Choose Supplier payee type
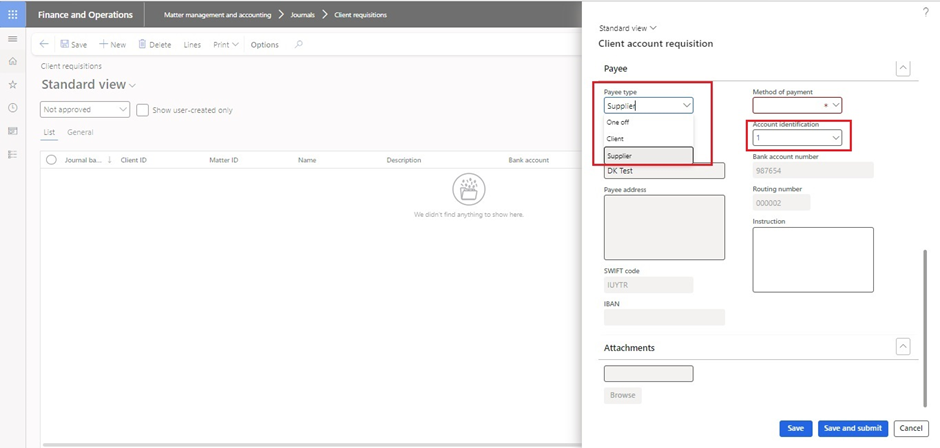The width and height of the screenshot is (940, 448). [649, 156]
